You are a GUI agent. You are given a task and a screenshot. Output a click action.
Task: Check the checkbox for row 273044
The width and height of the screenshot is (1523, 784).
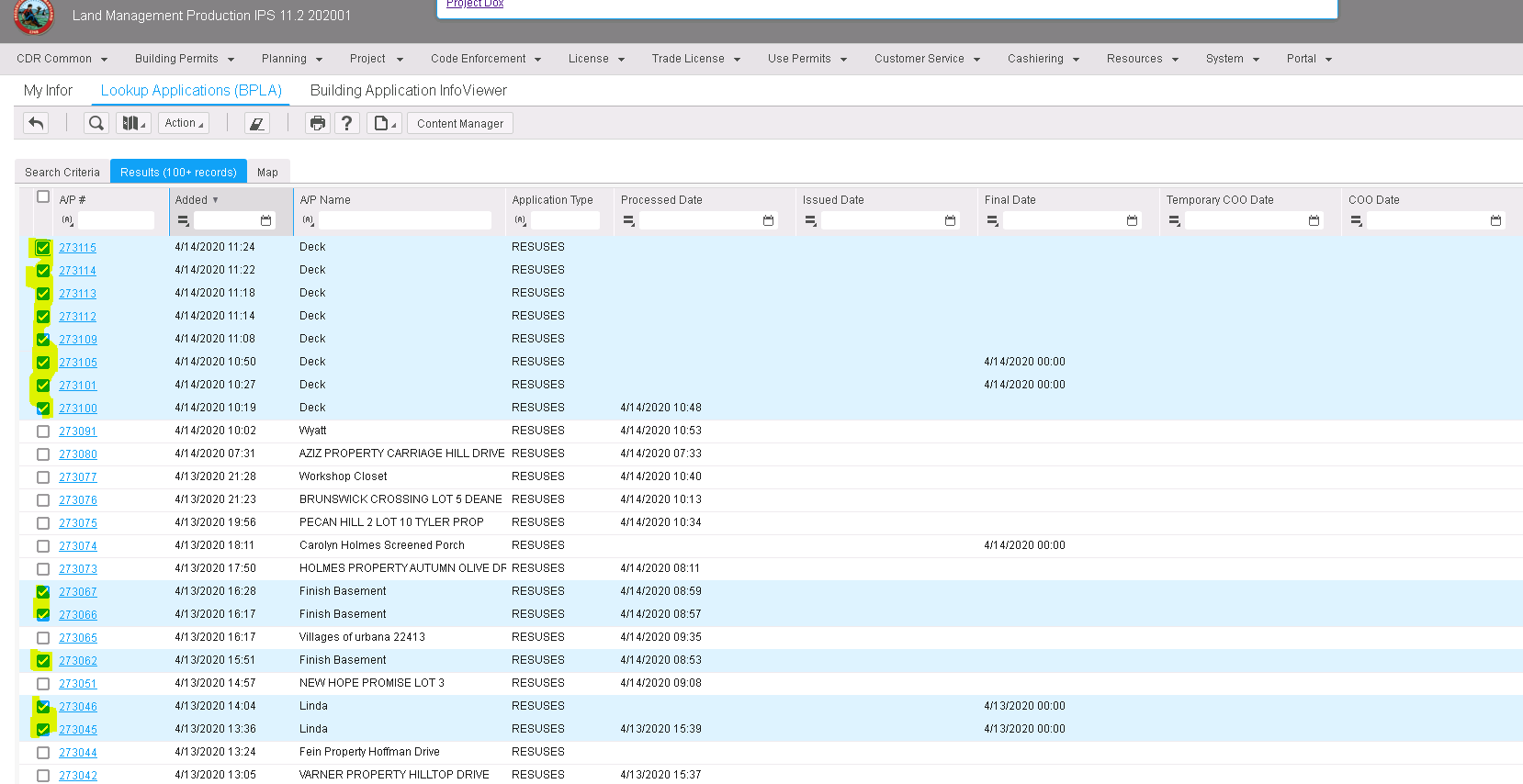pos(43,753)
